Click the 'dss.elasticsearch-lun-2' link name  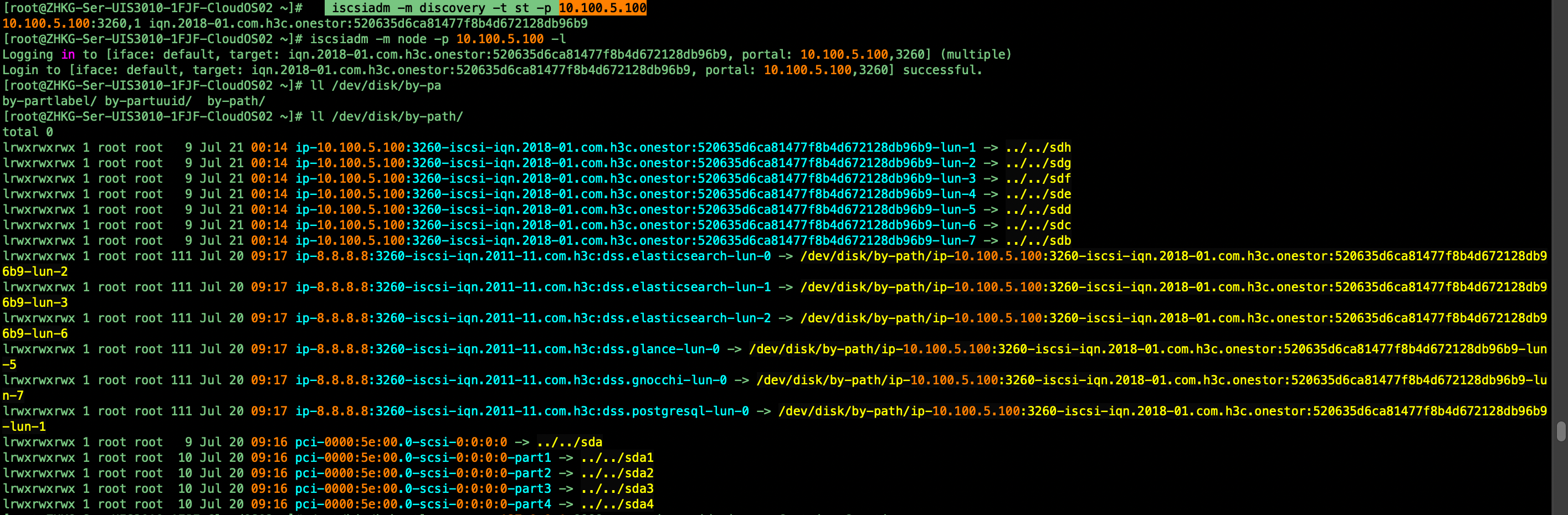[x=533, y=318]
